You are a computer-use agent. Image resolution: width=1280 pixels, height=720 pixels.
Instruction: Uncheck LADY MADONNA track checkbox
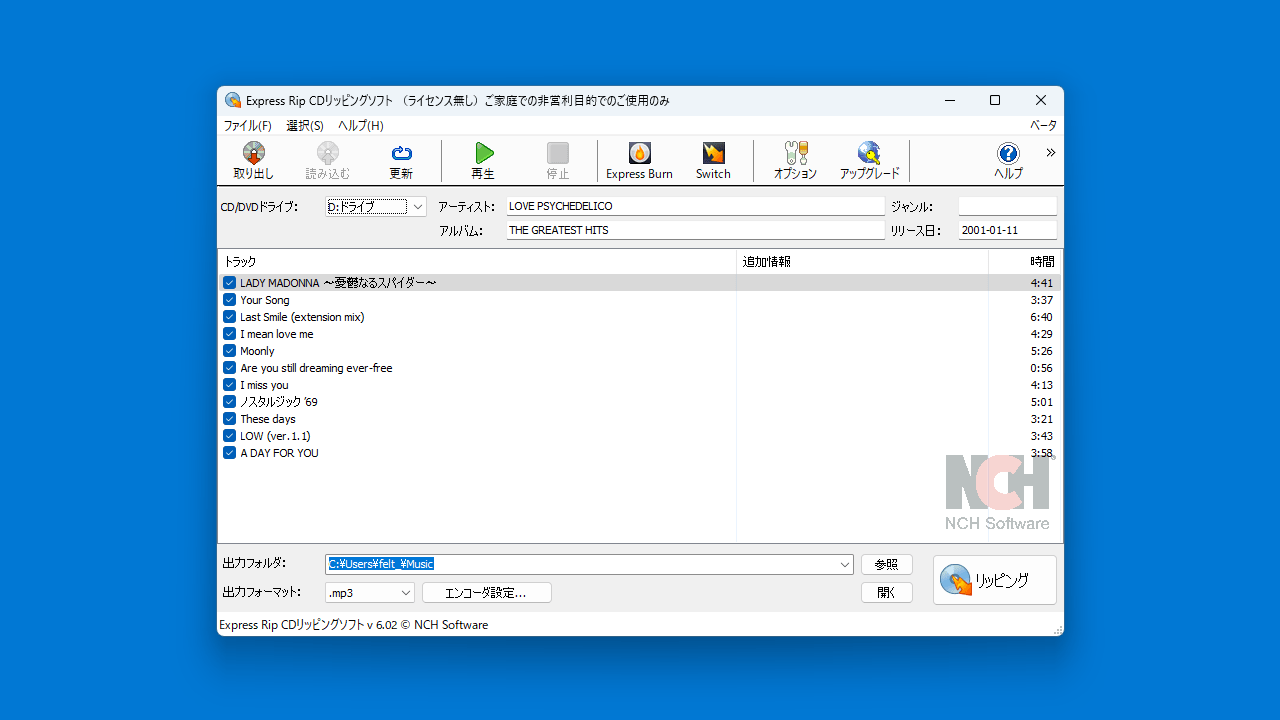click(x=229, y=283)
